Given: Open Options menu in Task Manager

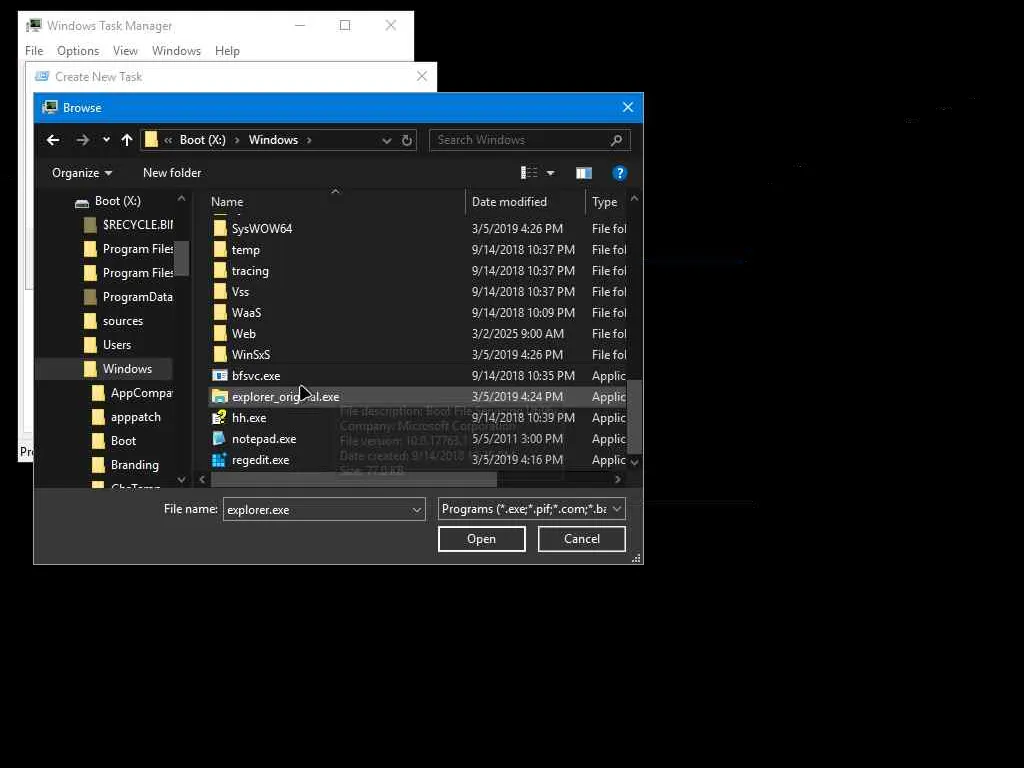Looking at the screenshot, I should [x=78, y=51].
